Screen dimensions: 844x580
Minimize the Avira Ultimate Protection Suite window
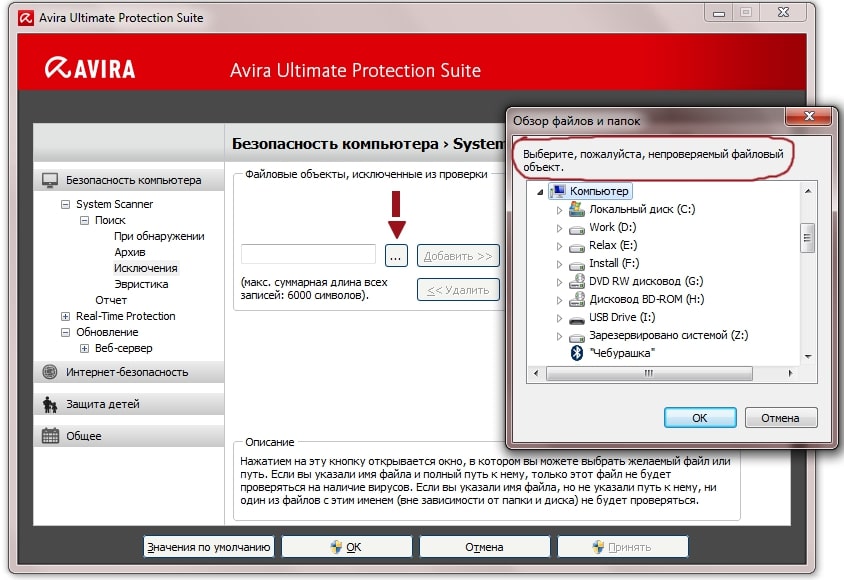coord(719,13)
